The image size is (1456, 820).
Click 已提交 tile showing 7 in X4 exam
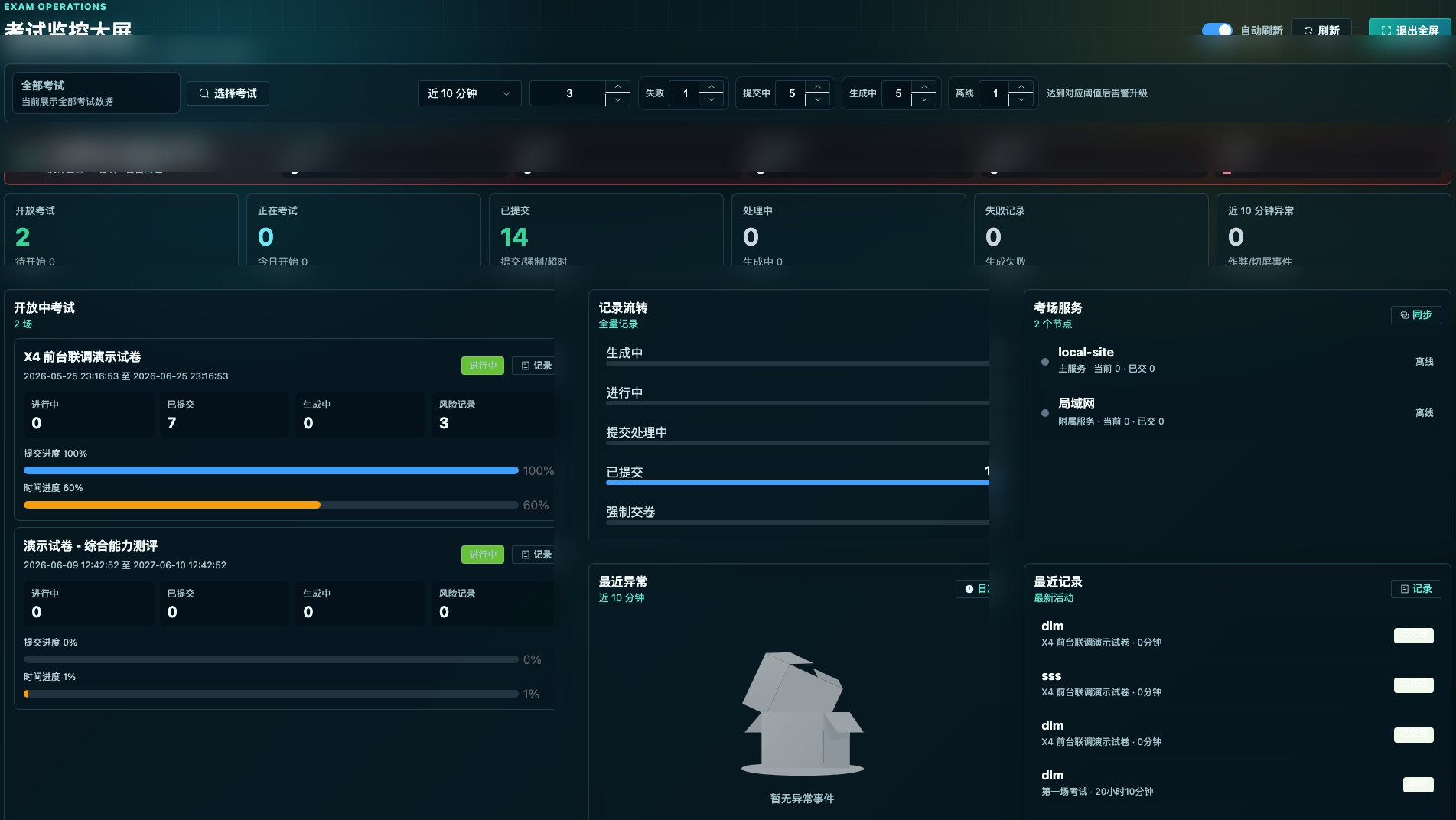[225, 415]
